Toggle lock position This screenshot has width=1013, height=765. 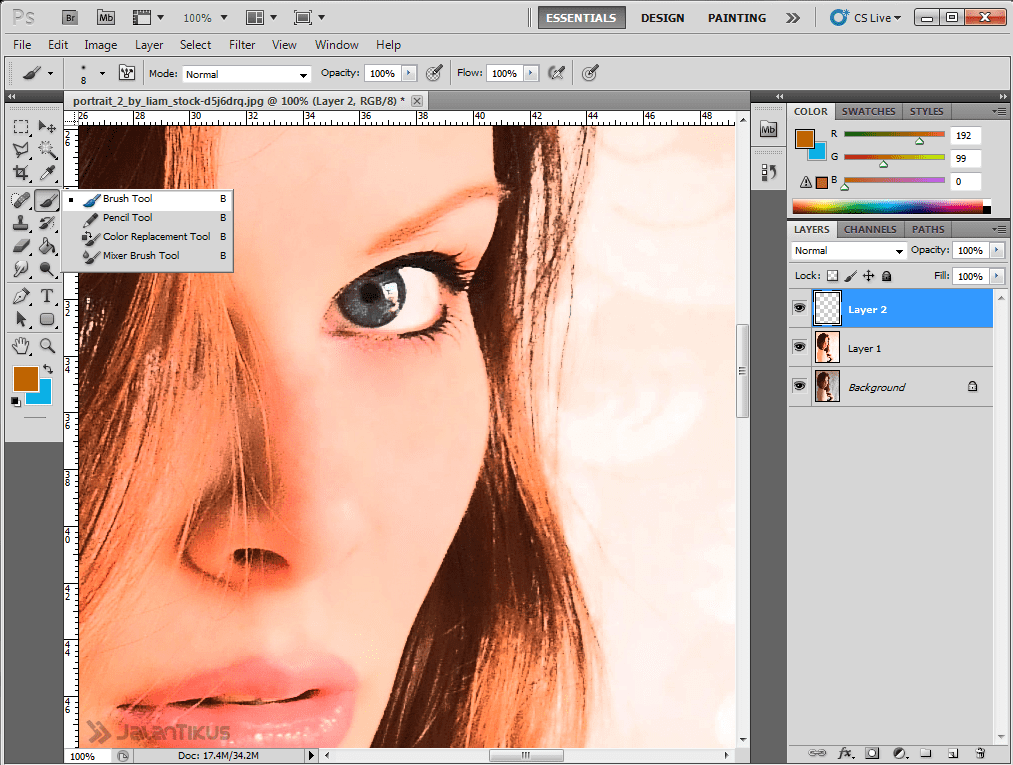[869, 276]
